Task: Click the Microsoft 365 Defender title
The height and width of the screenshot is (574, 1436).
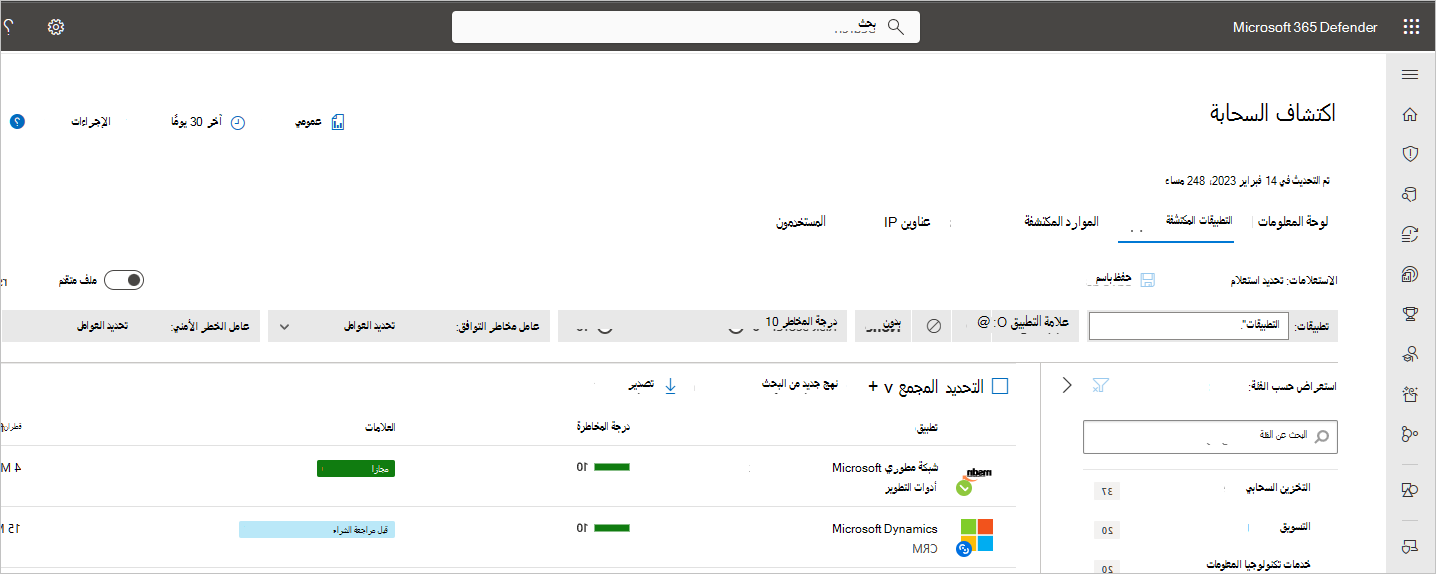Action: click(x=1305, y=27)
